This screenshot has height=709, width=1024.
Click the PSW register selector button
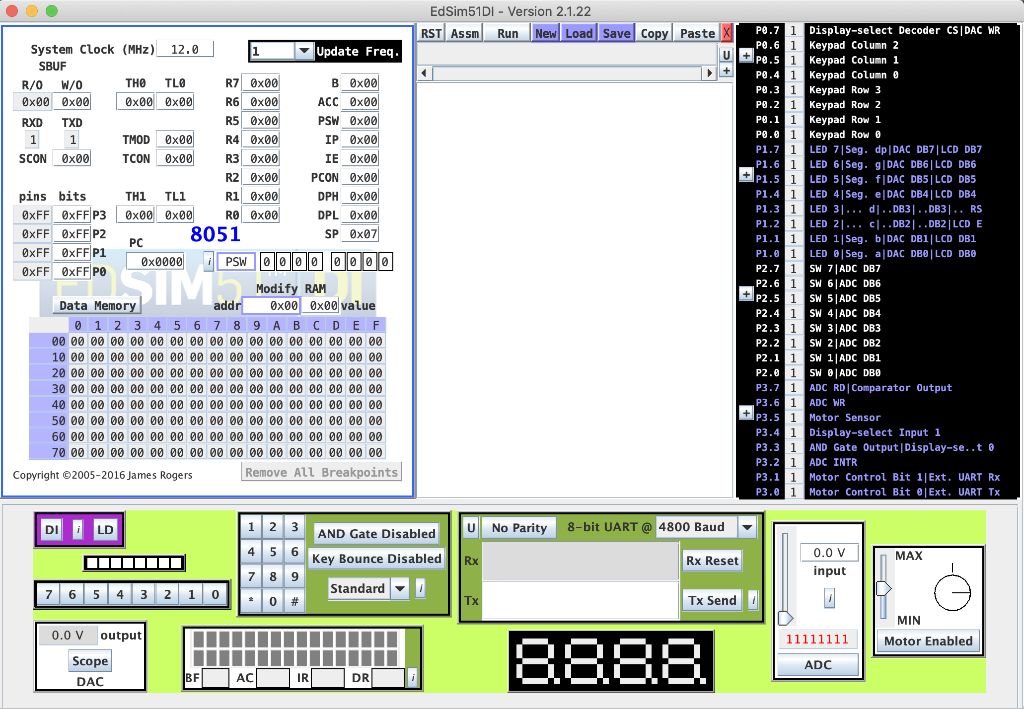pos(236,262)
